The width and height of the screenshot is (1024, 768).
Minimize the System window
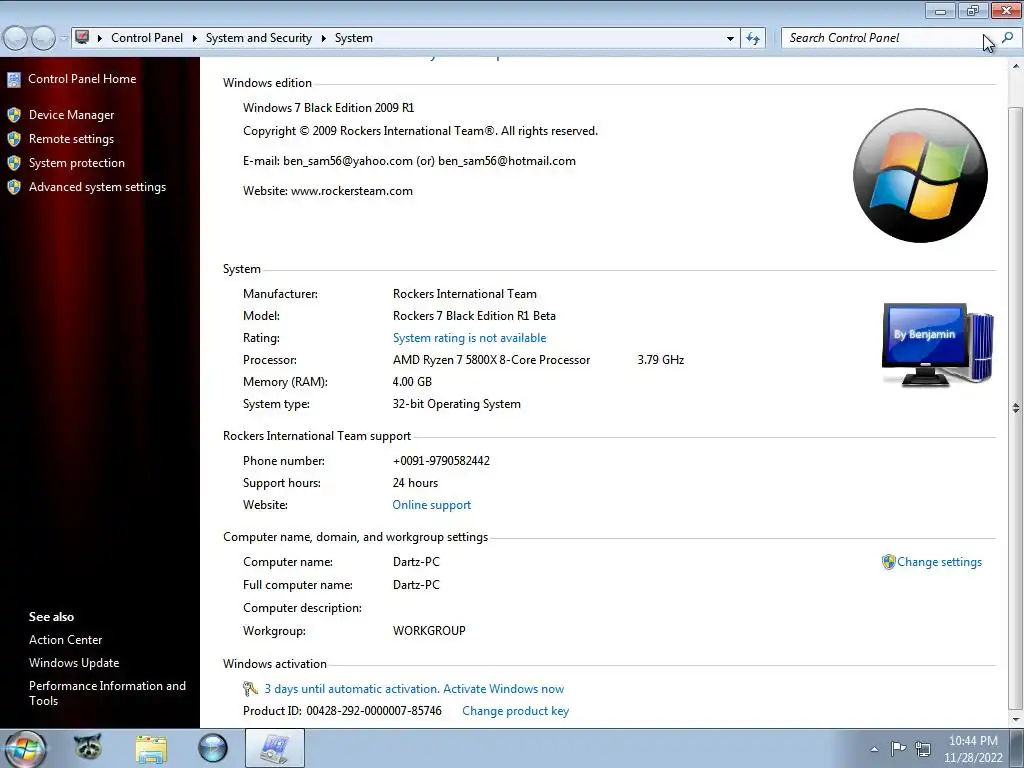[x=940, y=10]
